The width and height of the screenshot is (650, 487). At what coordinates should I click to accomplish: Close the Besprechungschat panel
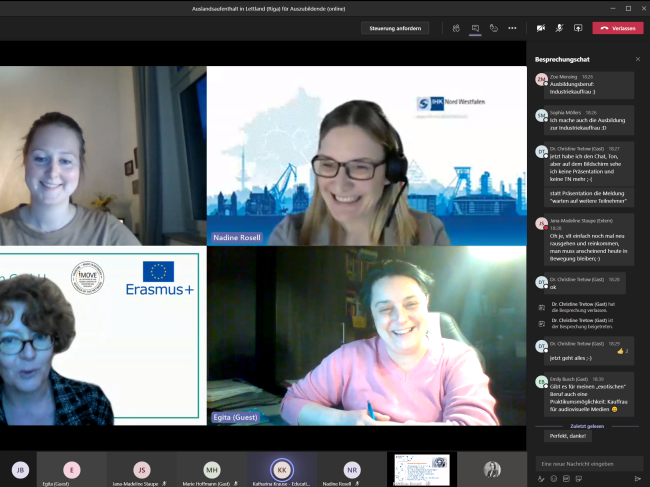[x=638, y=59]
